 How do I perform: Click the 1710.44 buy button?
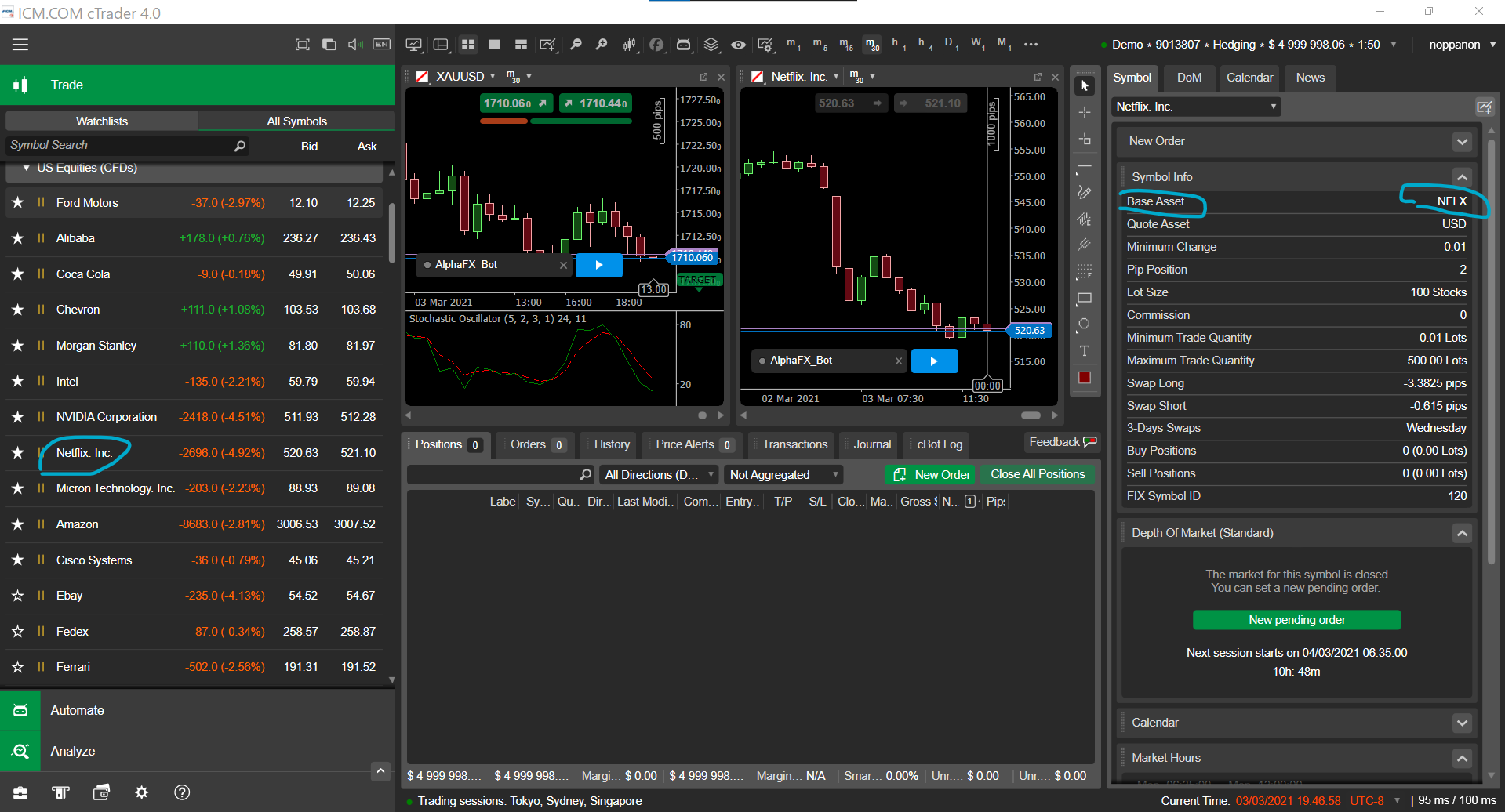[x=594, y=103]
